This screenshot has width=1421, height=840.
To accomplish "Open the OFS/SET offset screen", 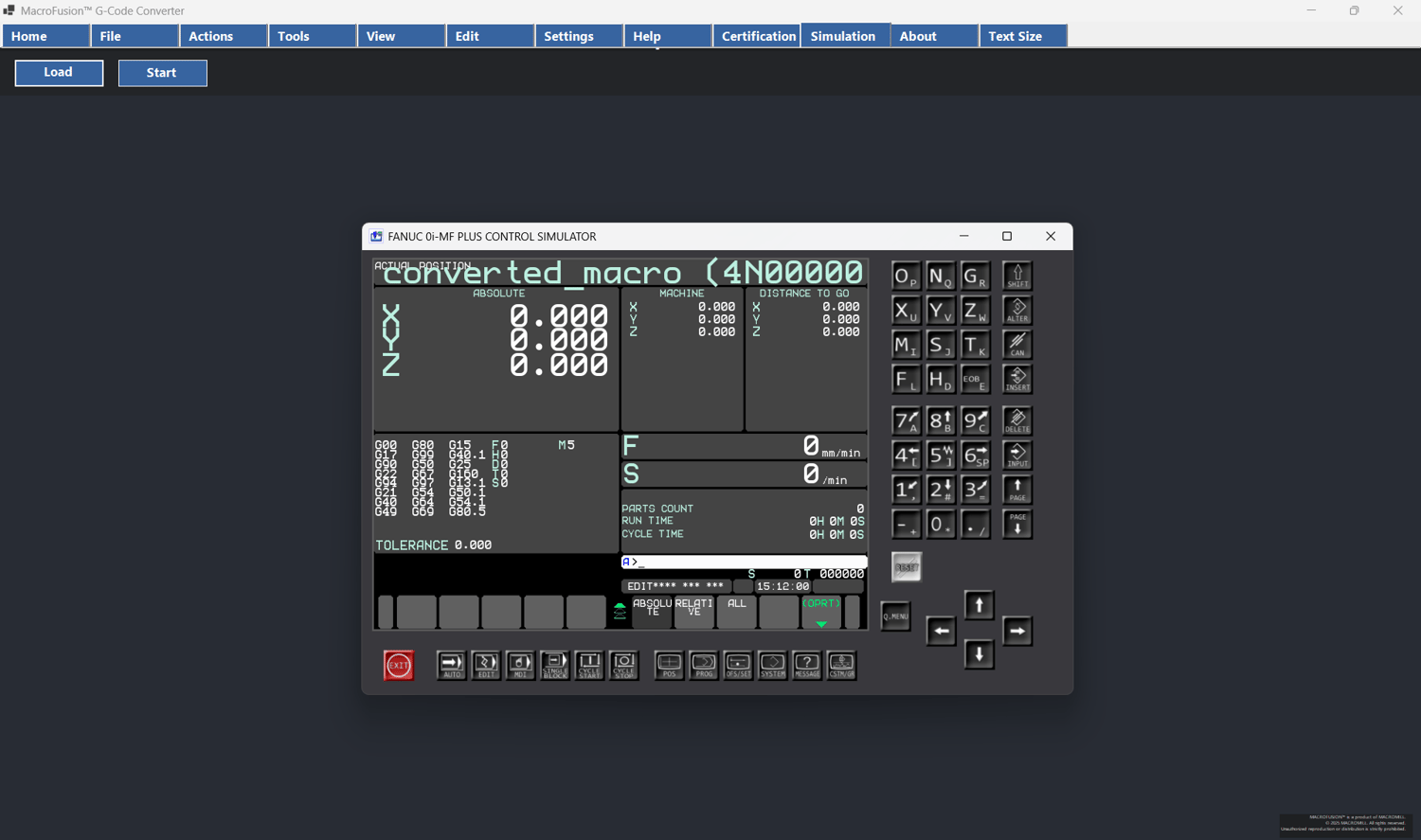I will click(738, 665).
